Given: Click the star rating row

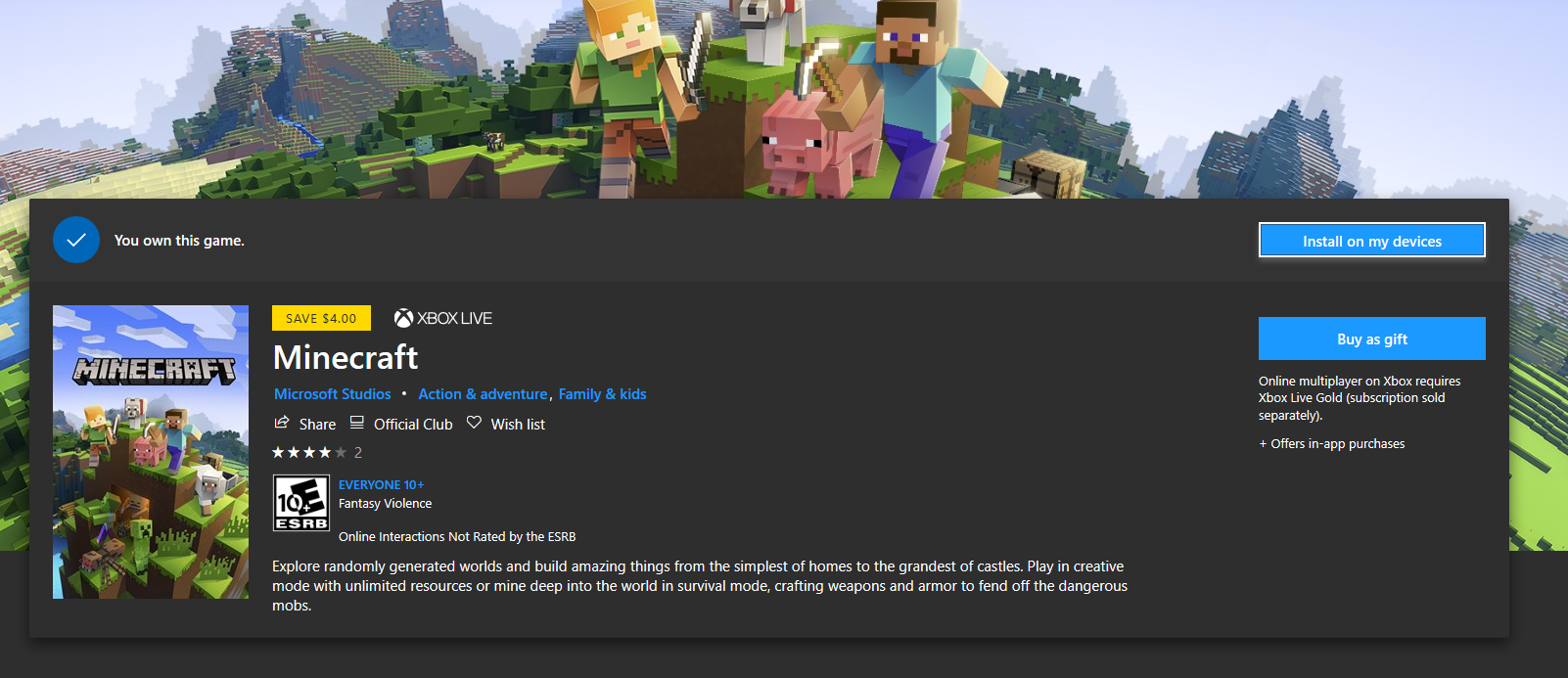Looking at the screenshot, I should click(317, 452).
